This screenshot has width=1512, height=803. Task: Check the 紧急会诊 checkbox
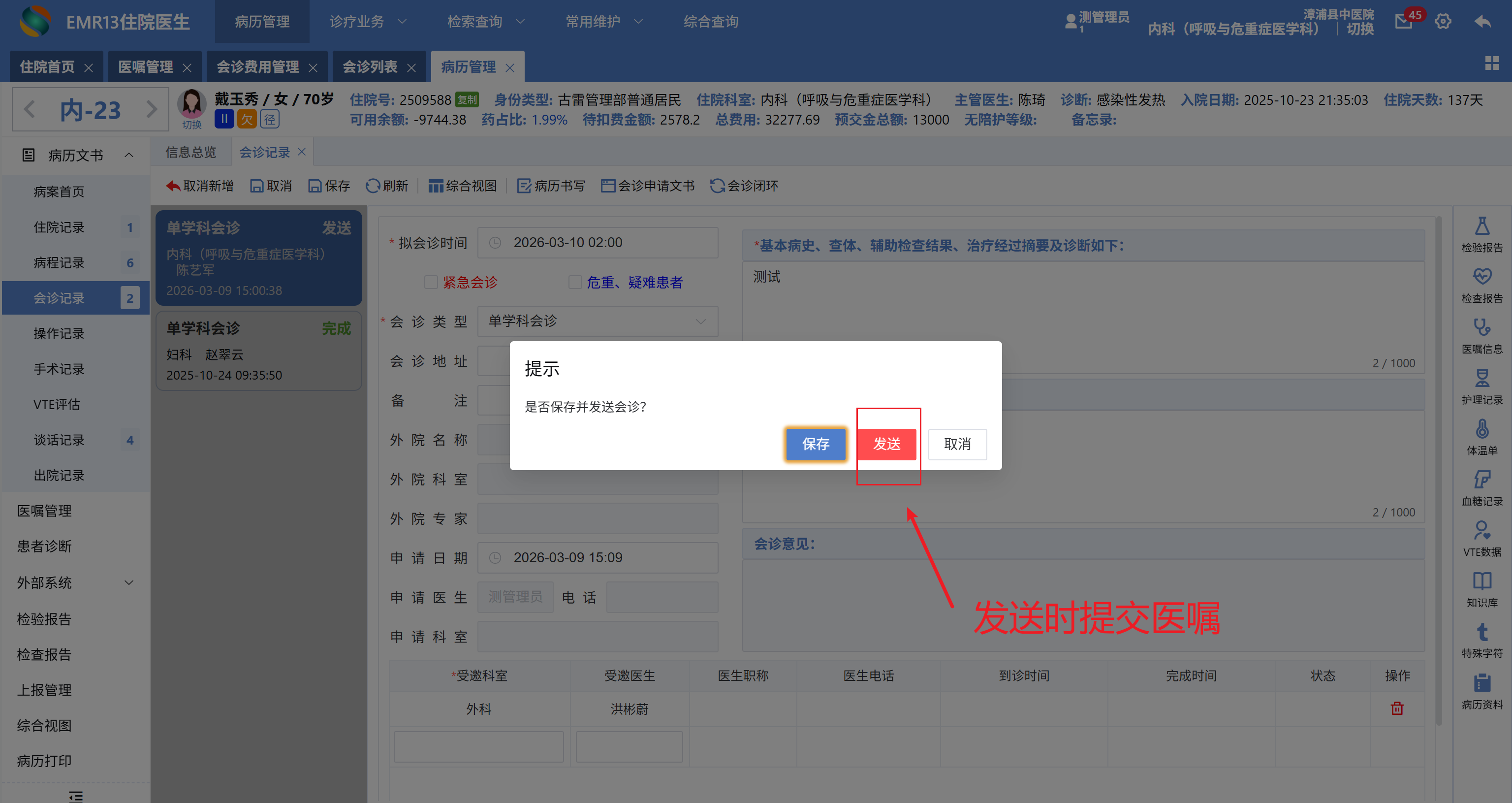click(431, 282)
